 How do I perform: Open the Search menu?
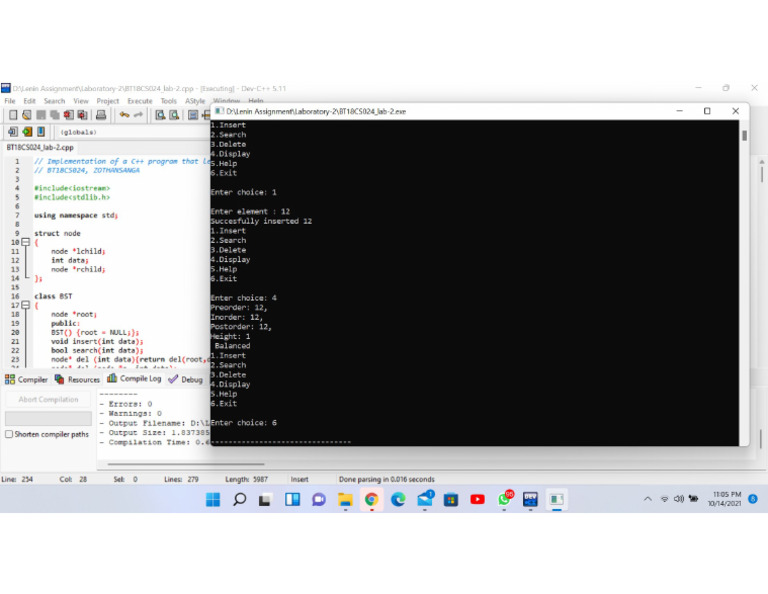coord(54,101)
